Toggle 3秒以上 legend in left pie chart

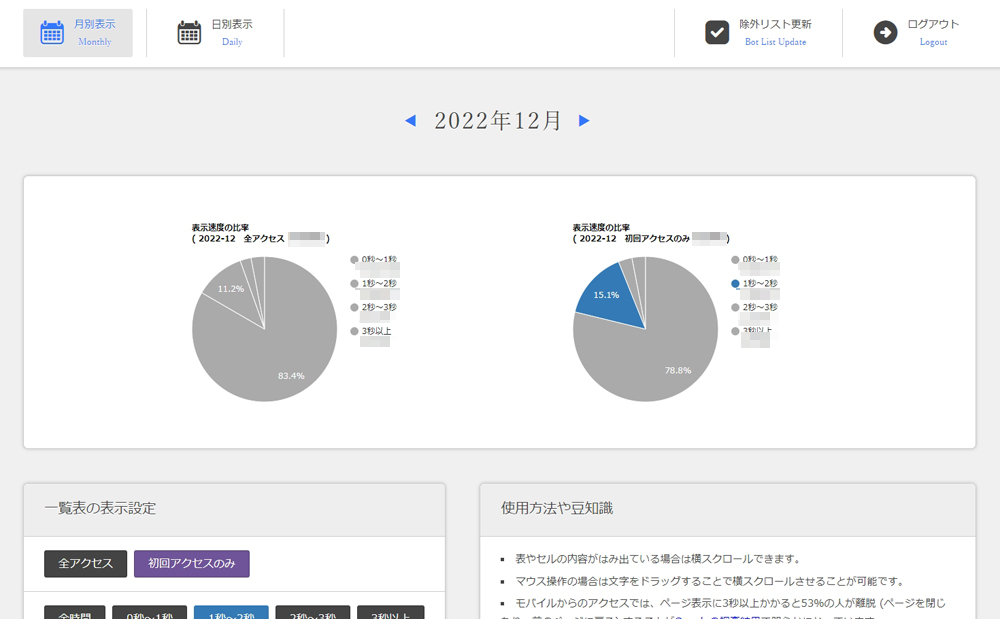tap(371, 331)
